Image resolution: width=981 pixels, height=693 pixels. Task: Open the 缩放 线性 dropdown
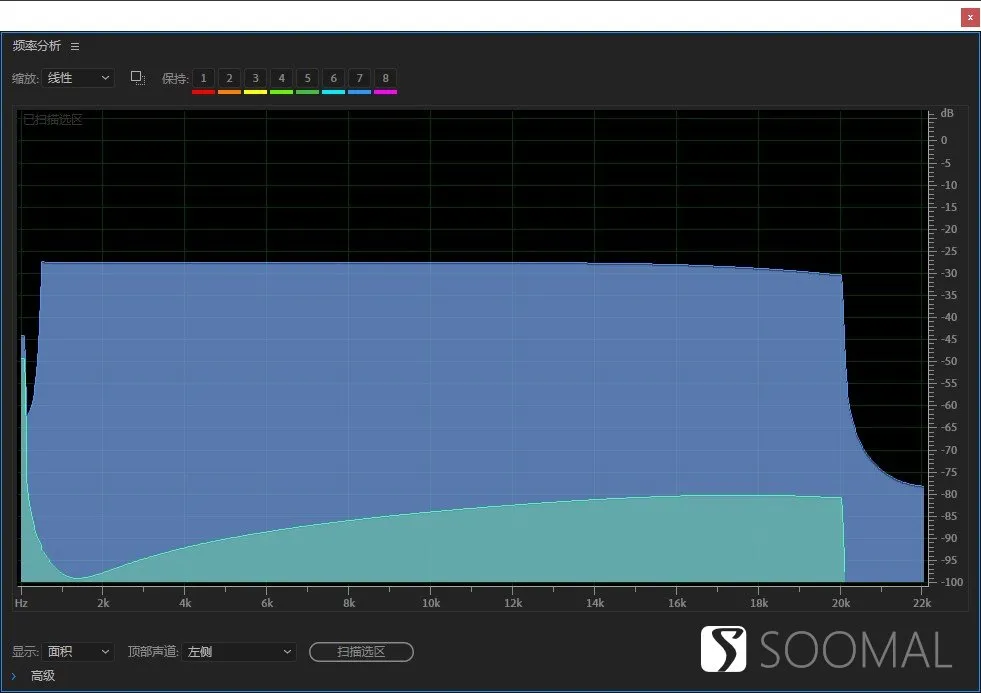tap(78, 78)
